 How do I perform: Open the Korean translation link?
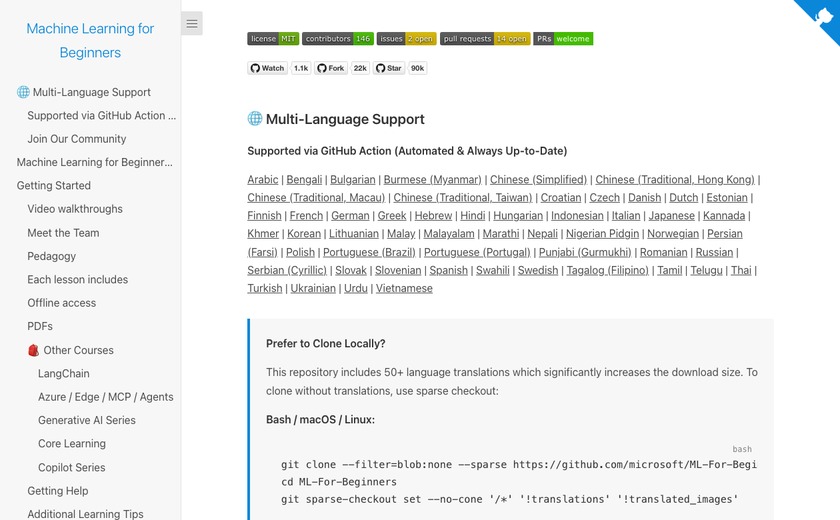point(304,234)
